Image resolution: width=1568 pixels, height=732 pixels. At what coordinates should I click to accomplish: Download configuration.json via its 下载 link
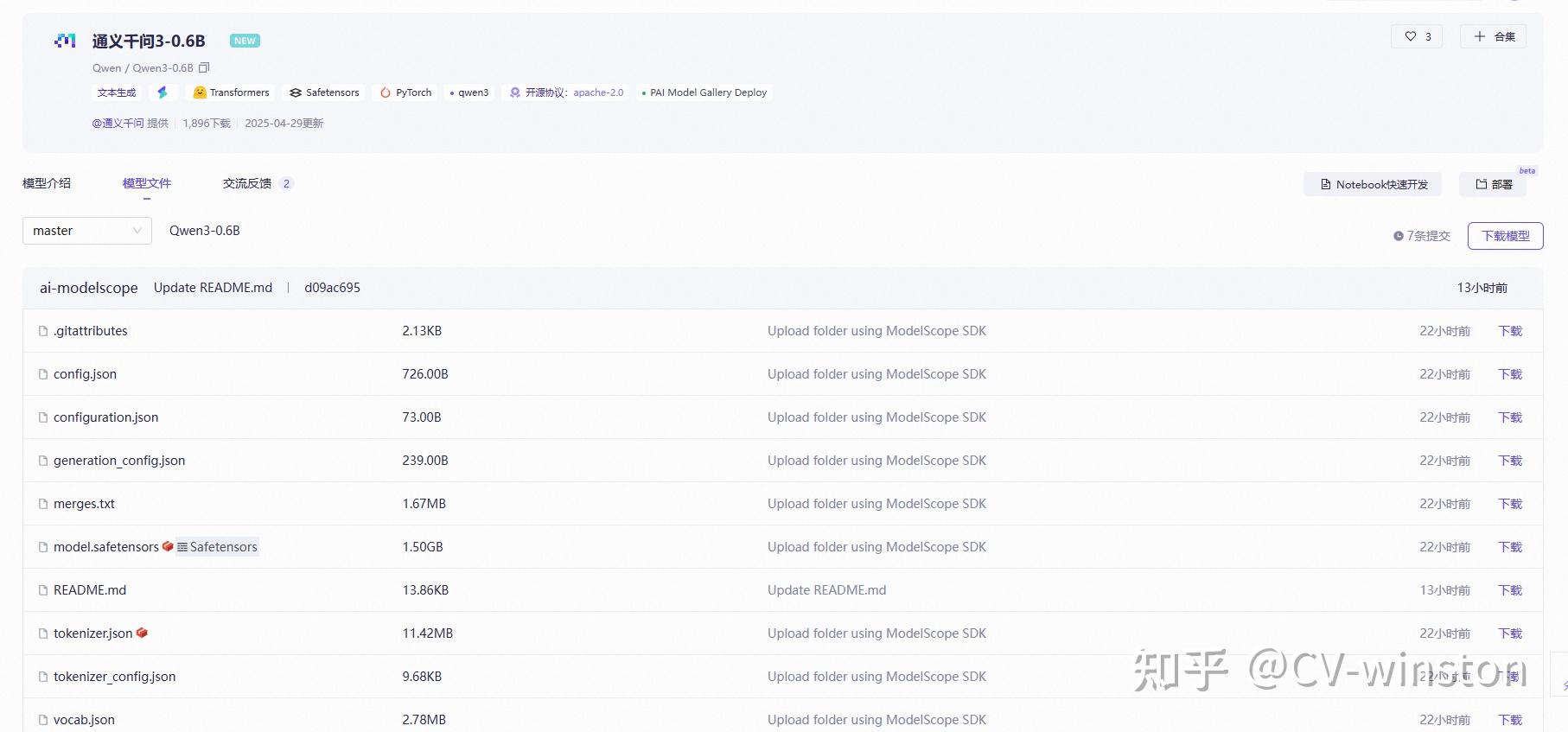pyautogui.click(x=1510, y=417)
